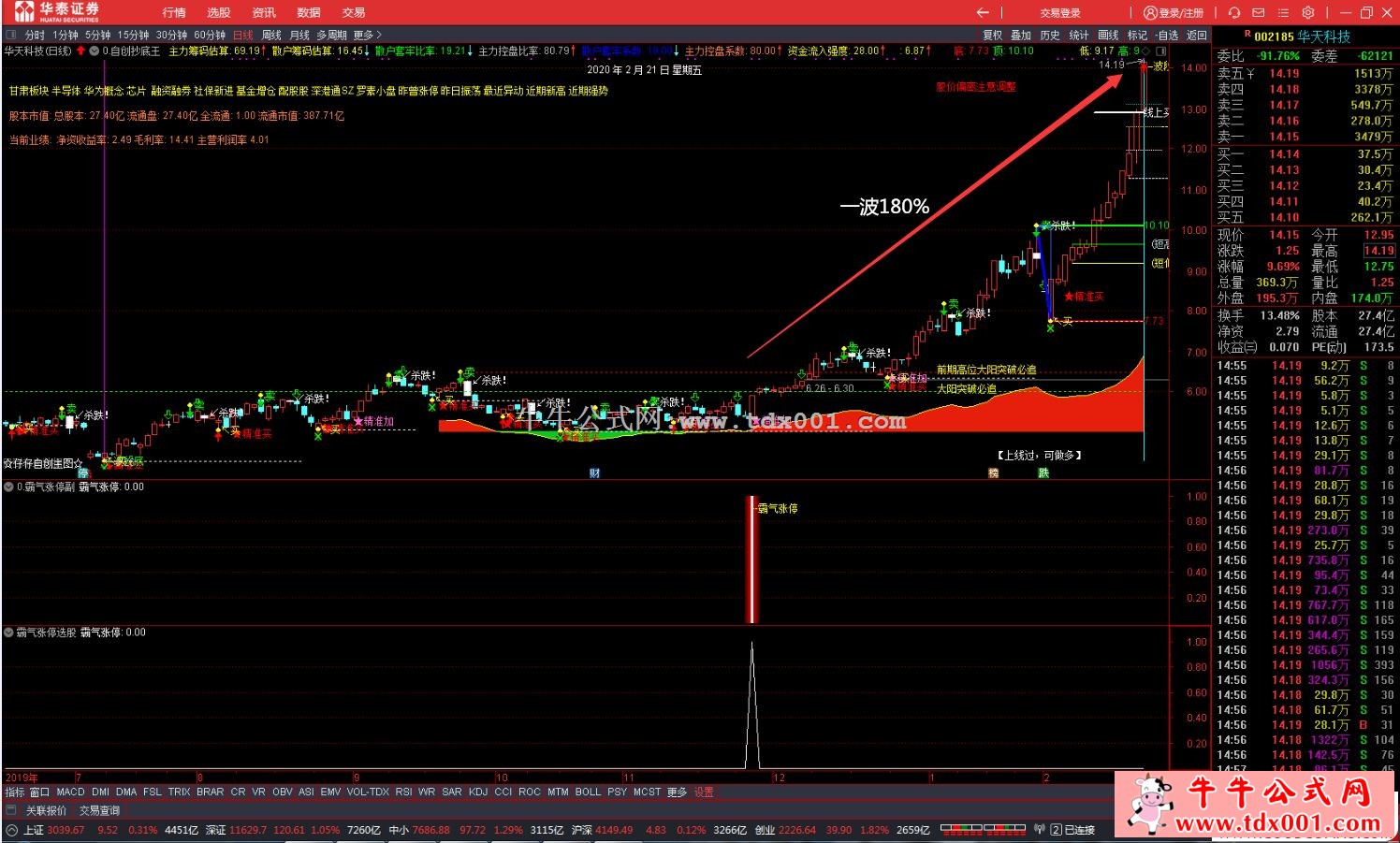The height and width of the screenshot is (843, 1400).
Task: Click the circled up-arrow beside 上证
Action: [x=11, y=830]
